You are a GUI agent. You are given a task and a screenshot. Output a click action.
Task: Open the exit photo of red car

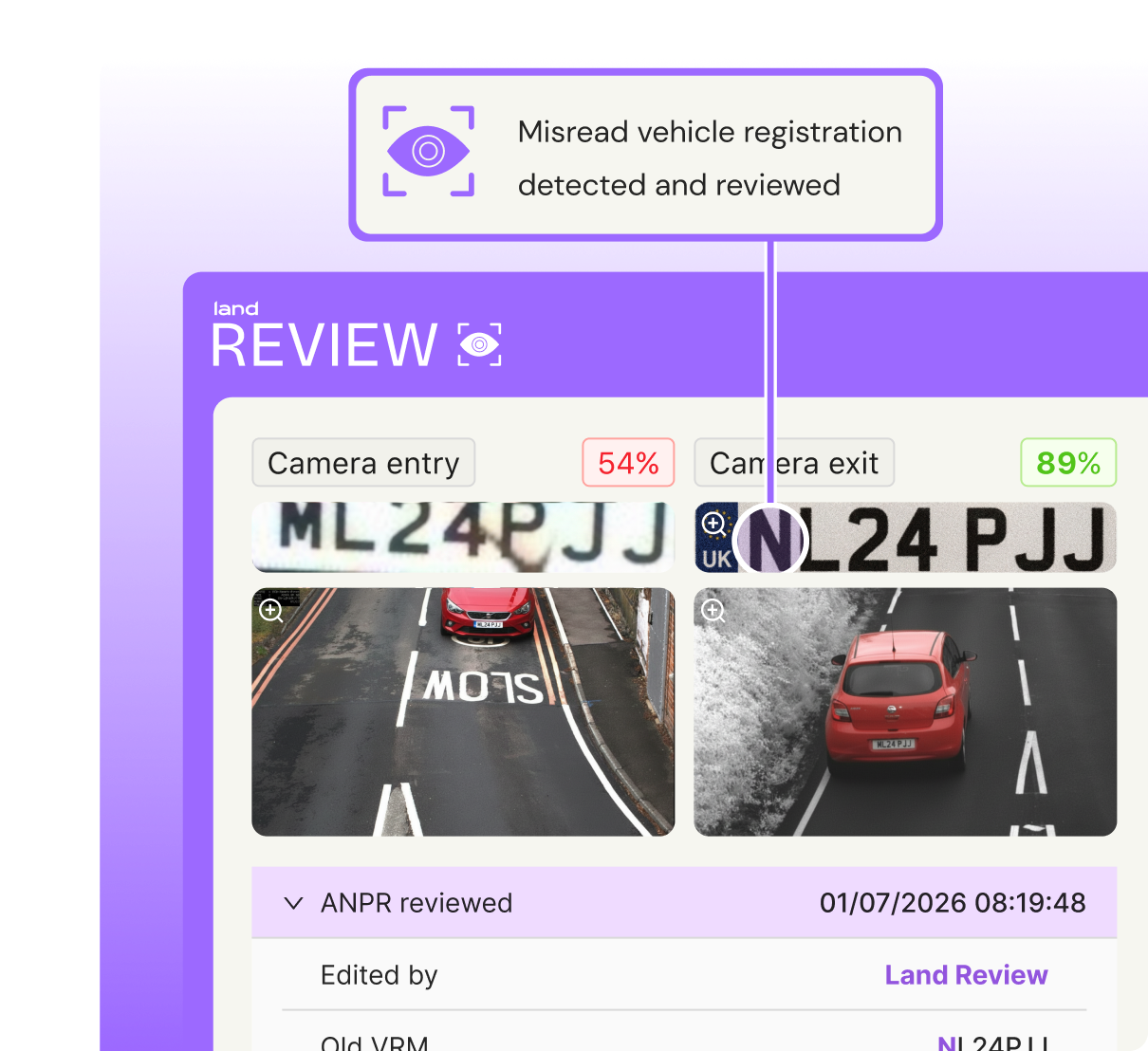coord(905,711)
